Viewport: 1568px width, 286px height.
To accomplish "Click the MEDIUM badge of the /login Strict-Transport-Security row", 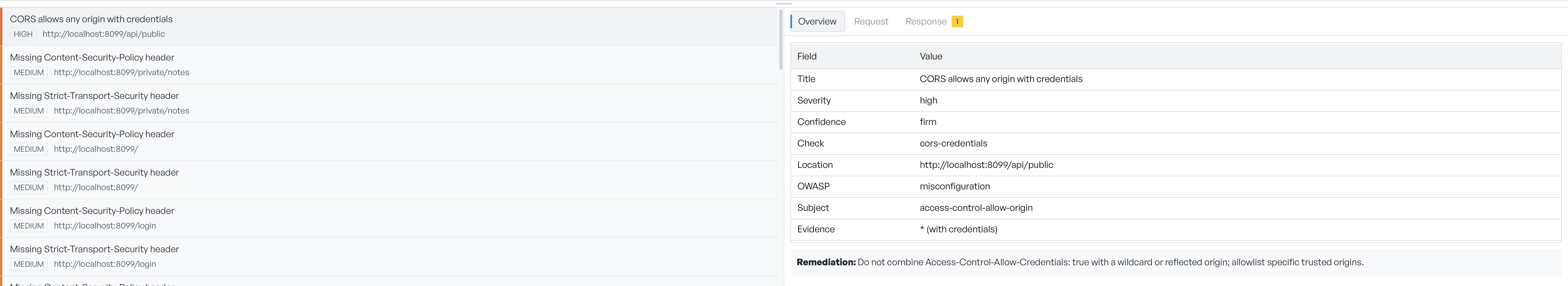I will 29,264.
